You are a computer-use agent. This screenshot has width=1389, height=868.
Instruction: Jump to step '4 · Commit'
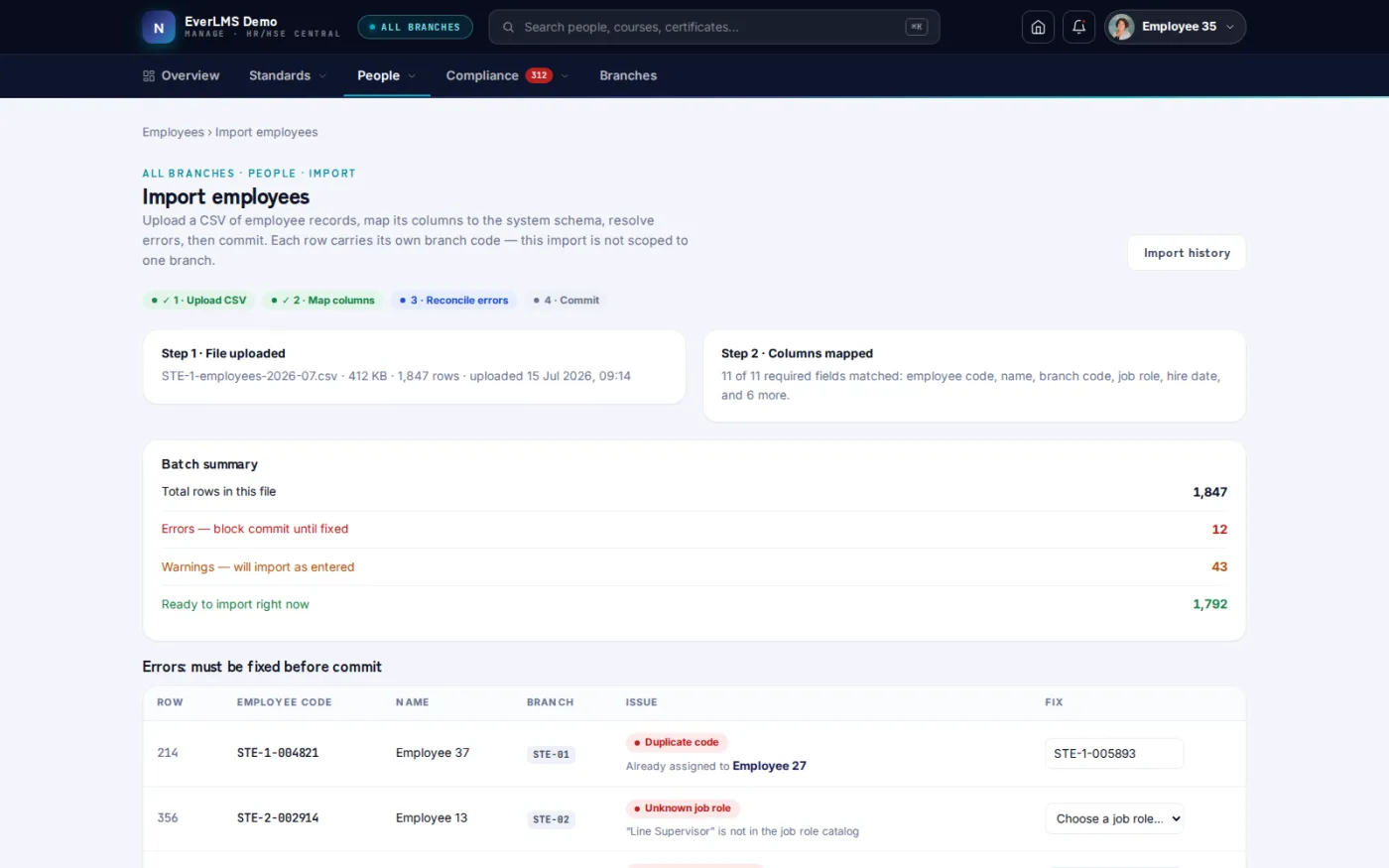click(566, 300)
